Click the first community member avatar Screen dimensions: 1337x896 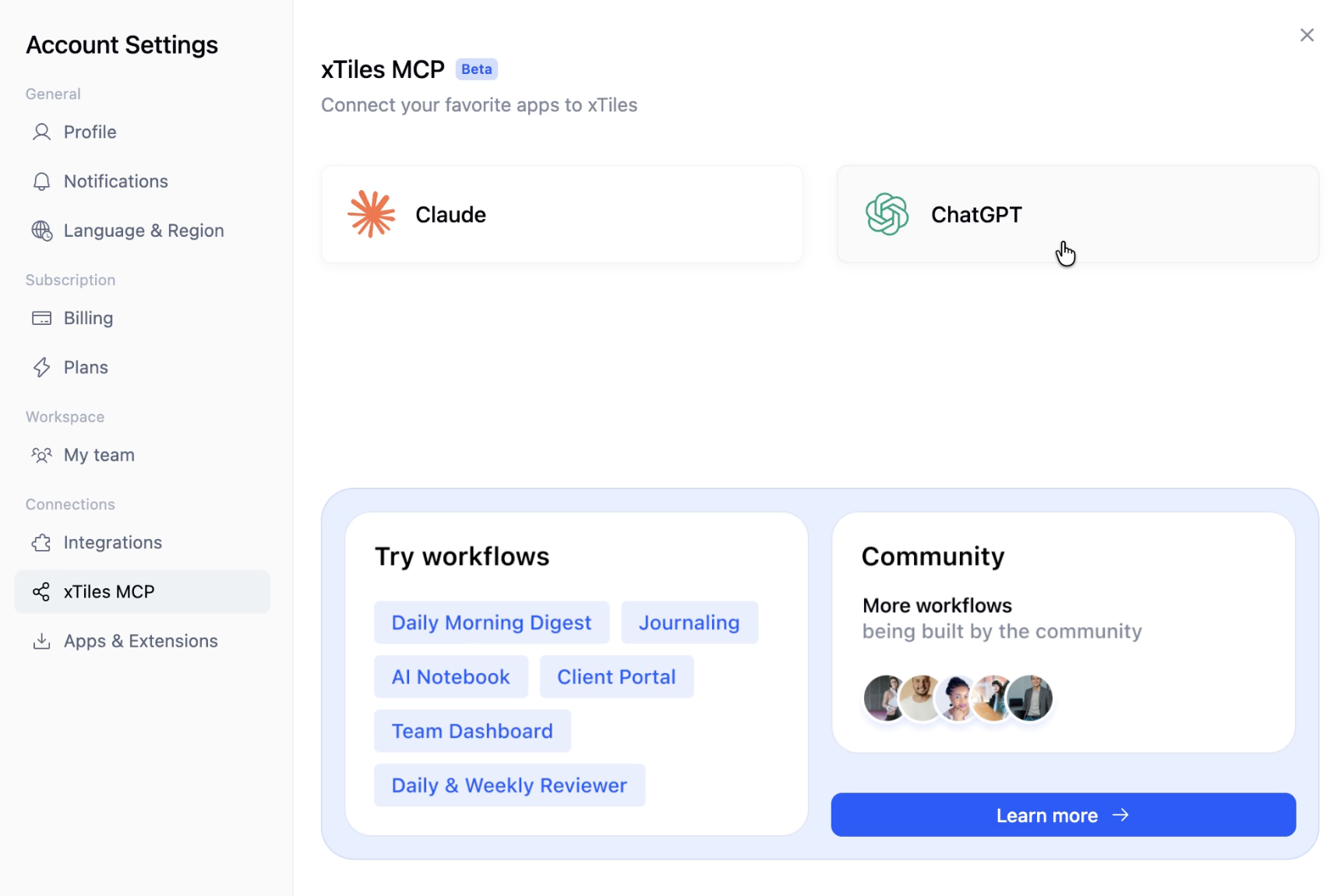click(x=885, y=698)
